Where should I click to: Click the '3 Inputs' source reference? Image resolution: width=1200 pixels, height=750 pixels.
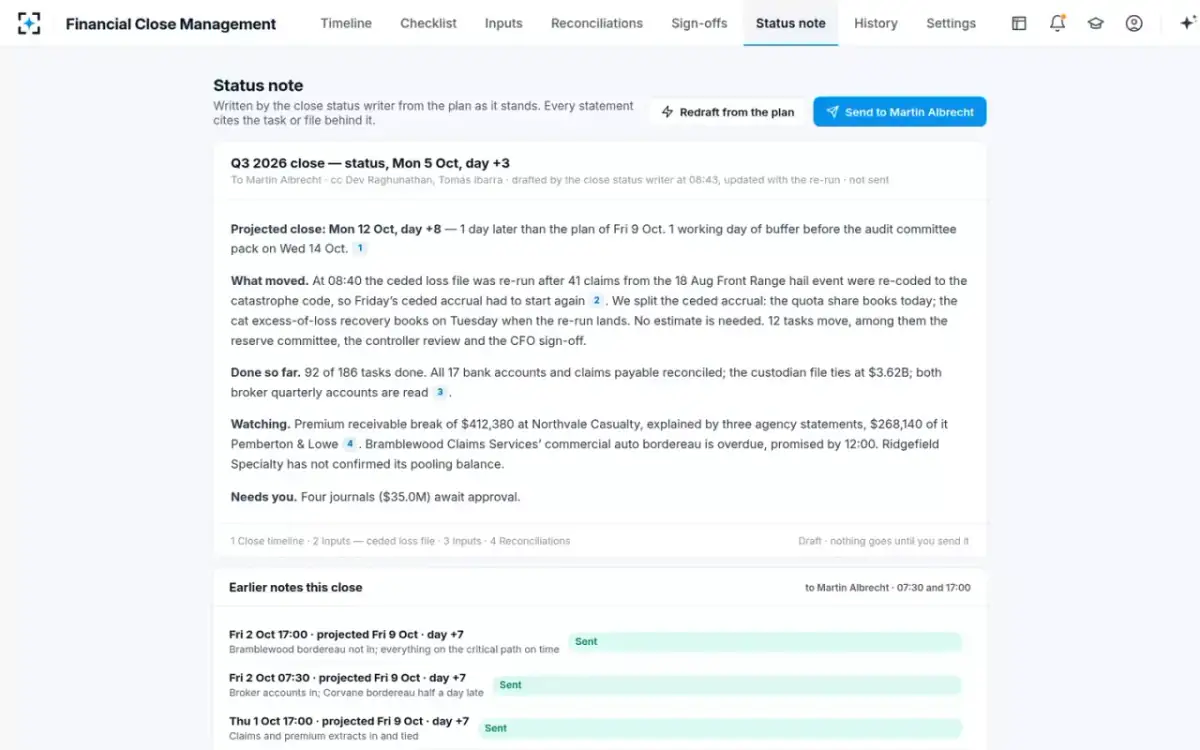point(462,541)
